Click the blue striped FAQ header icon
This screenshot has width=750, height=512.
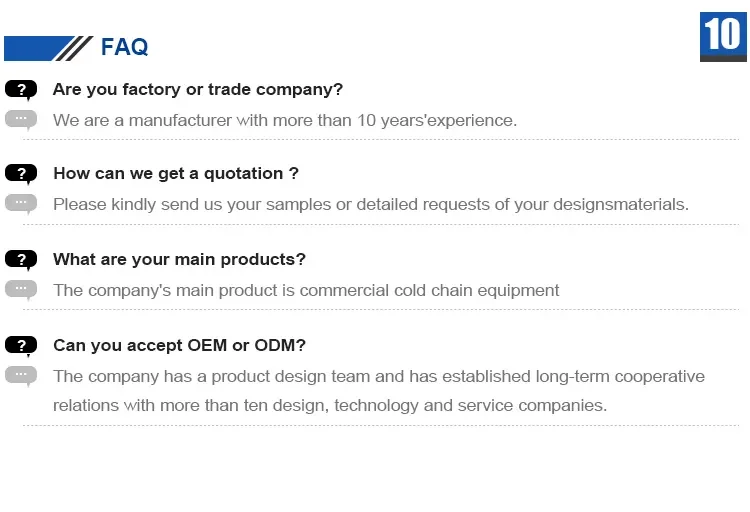coord(48,48)
